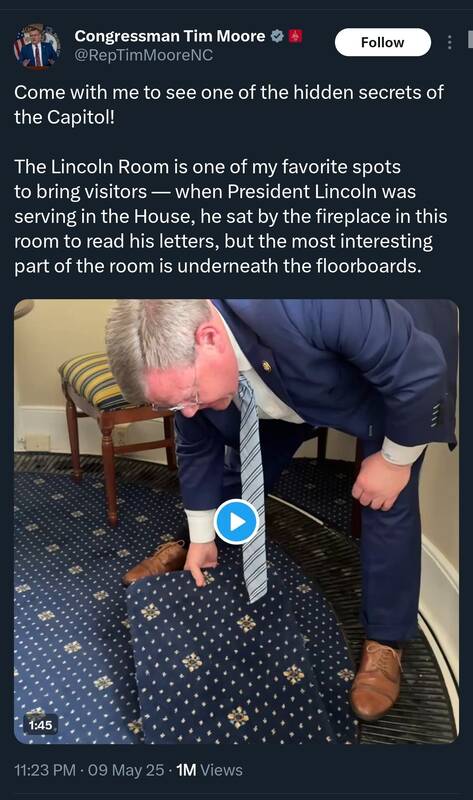Open the Congressman Tim Moore display name
Screen dimensions: 473x800
pos(170,36)
